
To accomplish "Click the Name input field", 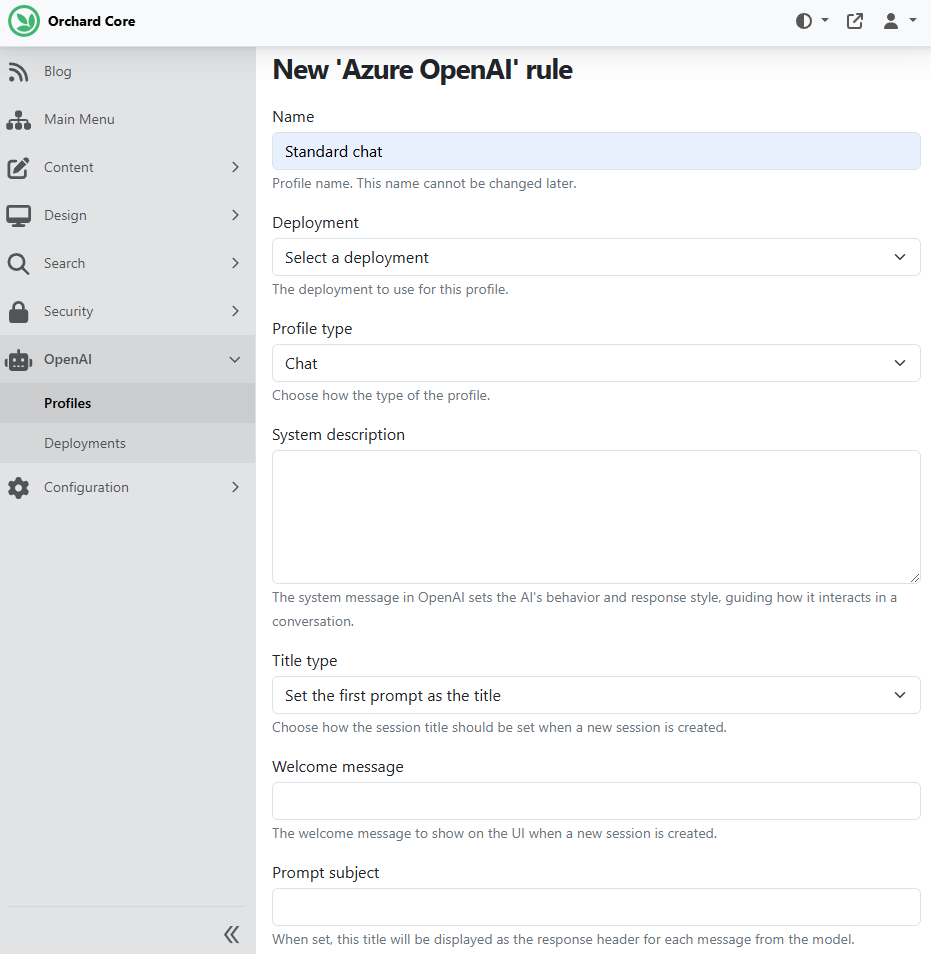I will click(596, 151).
